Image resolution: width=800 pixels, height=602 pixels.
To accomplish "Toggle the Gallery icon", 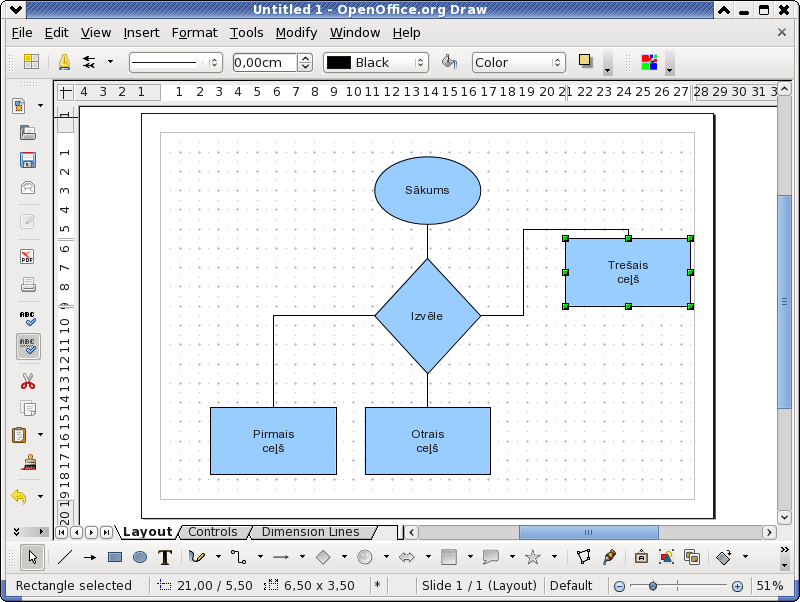I will pyautogui.click(x=692, y=557).
